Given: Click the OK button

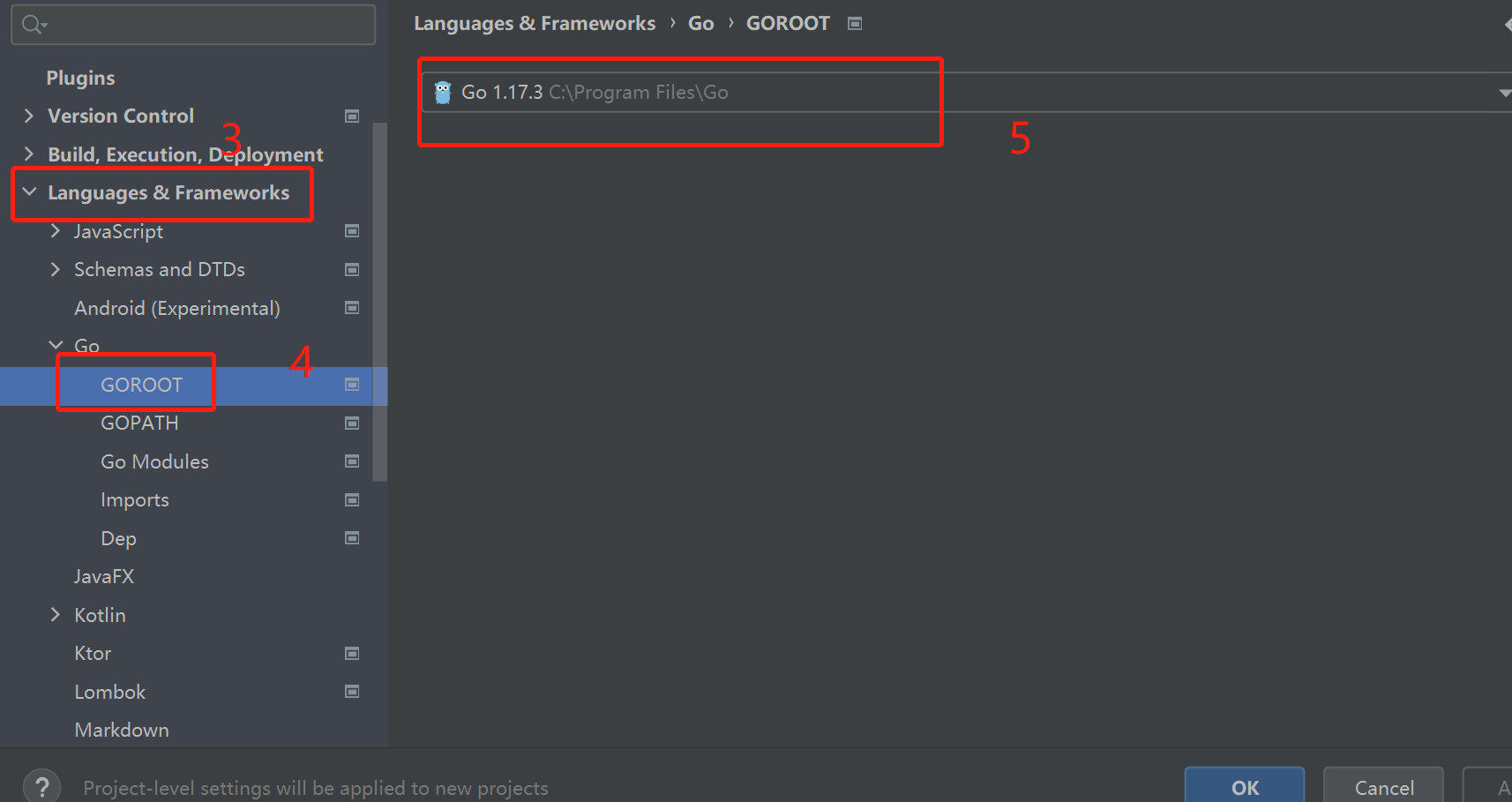Looking at the screenshot, I should point(1245,785).
